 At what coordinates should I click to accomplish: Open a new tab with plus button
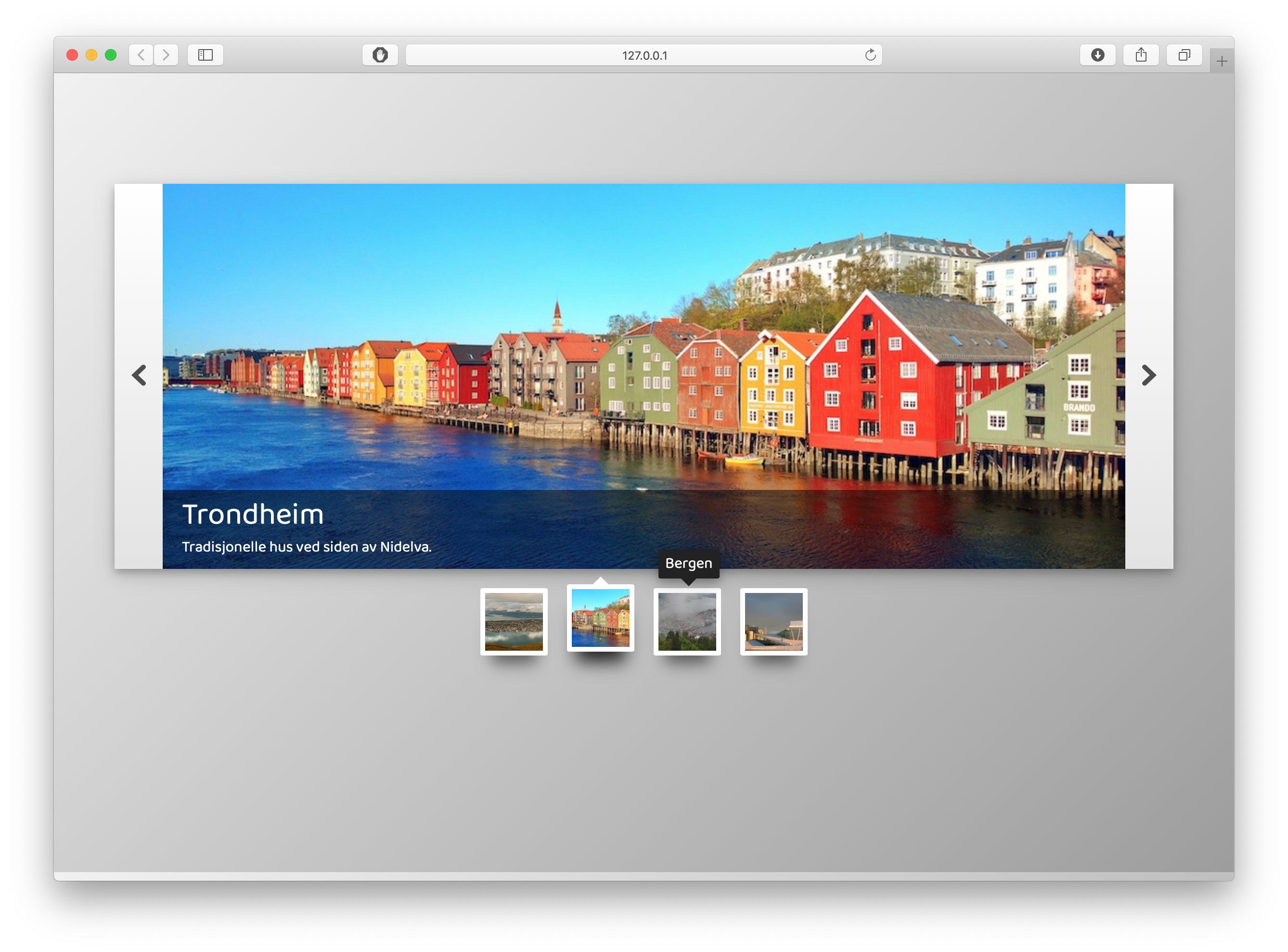point(1221,61)
